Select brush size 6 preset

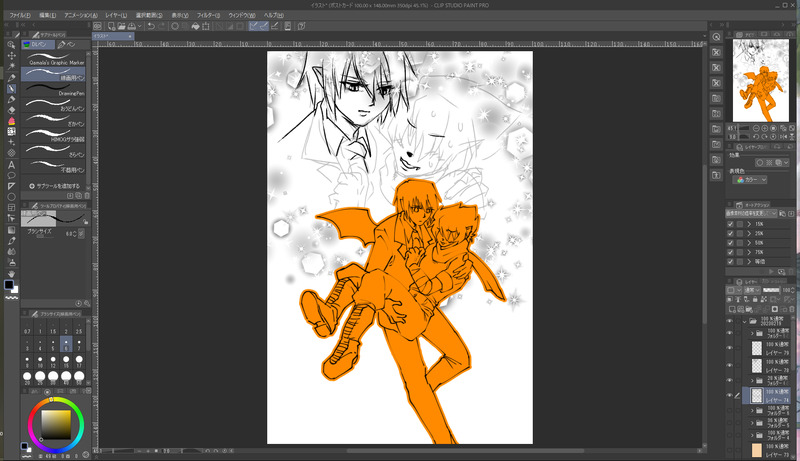point(66,344)
